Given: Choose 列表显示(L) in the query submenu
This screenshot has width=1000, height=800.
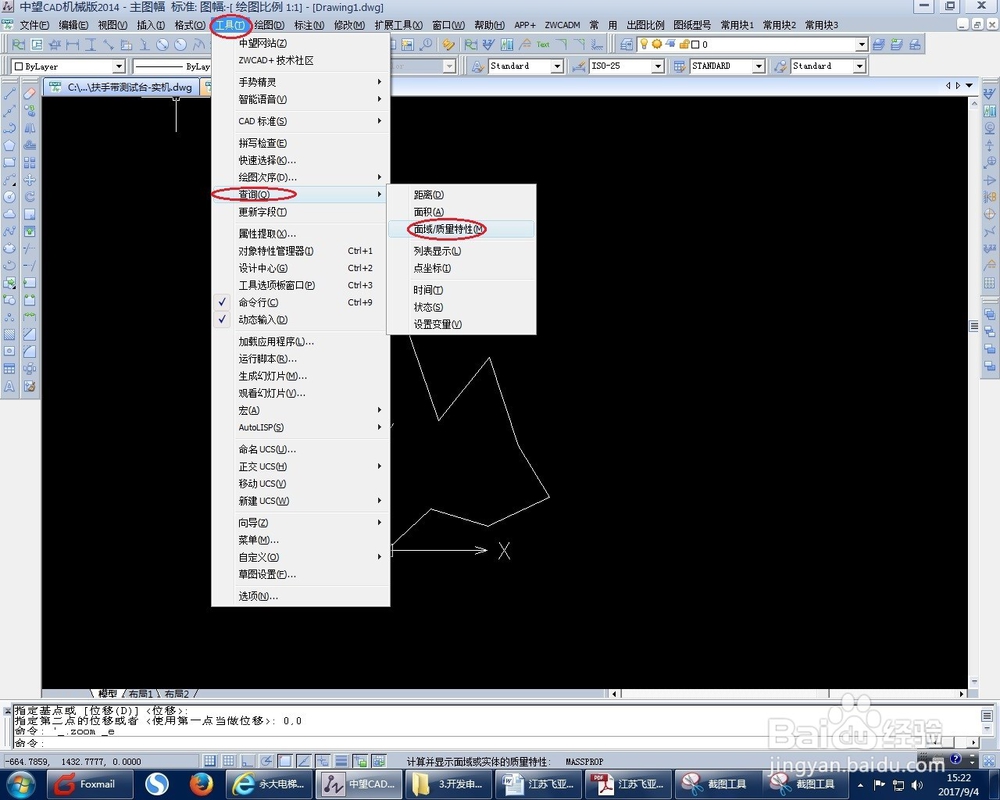Looking at the screenshot, I should (x=461, y=251).
